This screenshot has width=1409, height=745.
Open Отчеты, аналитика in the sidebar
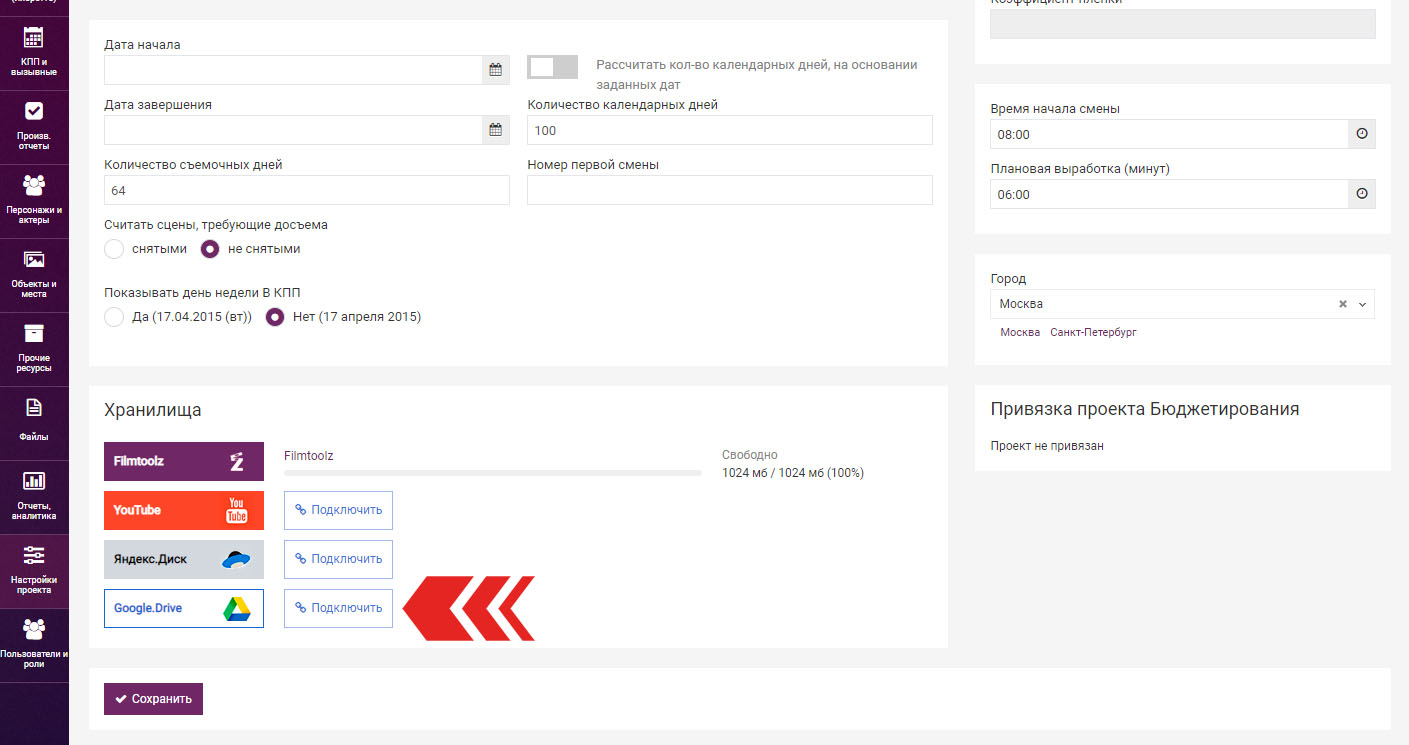[x=34, y=497]
